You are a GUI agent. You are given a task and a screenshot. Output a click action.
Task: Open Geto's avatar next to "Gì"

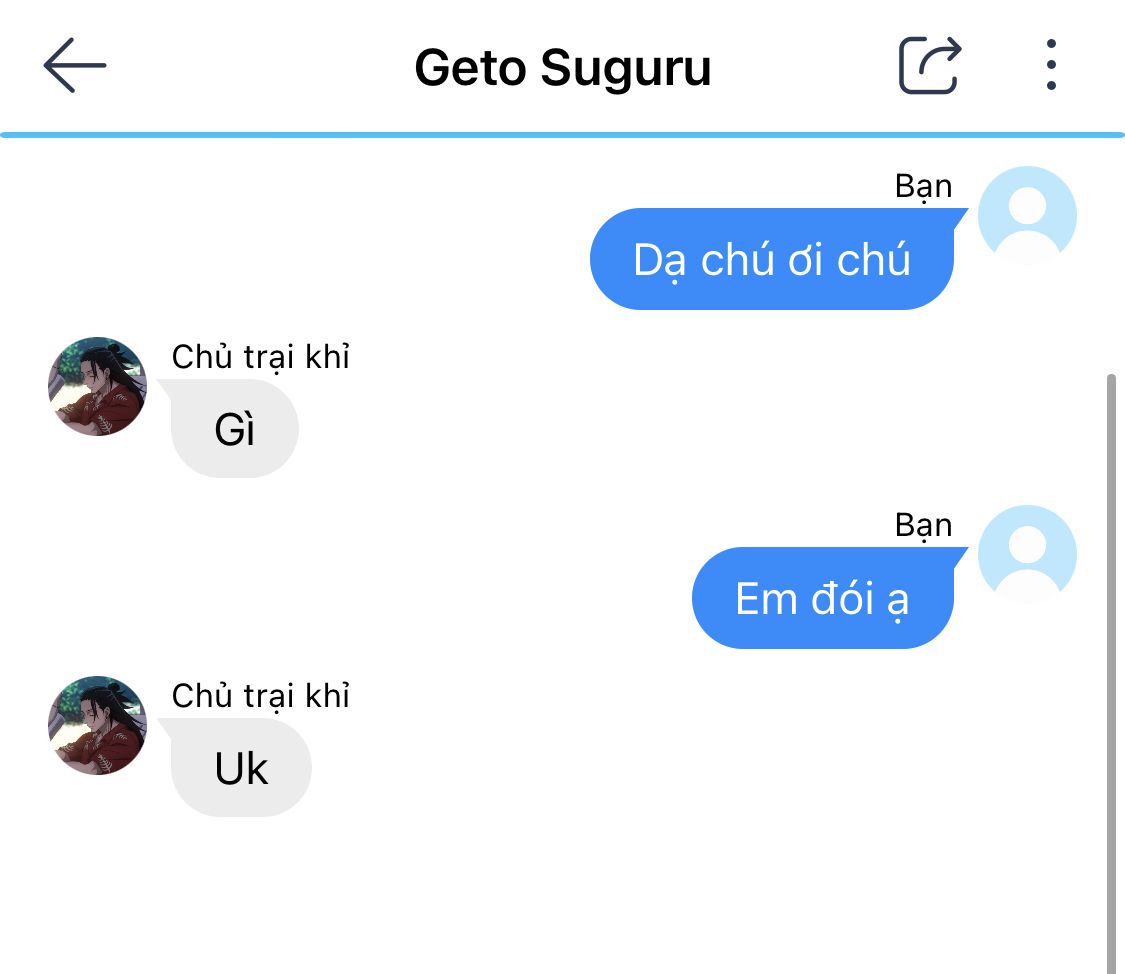point(98,387)
